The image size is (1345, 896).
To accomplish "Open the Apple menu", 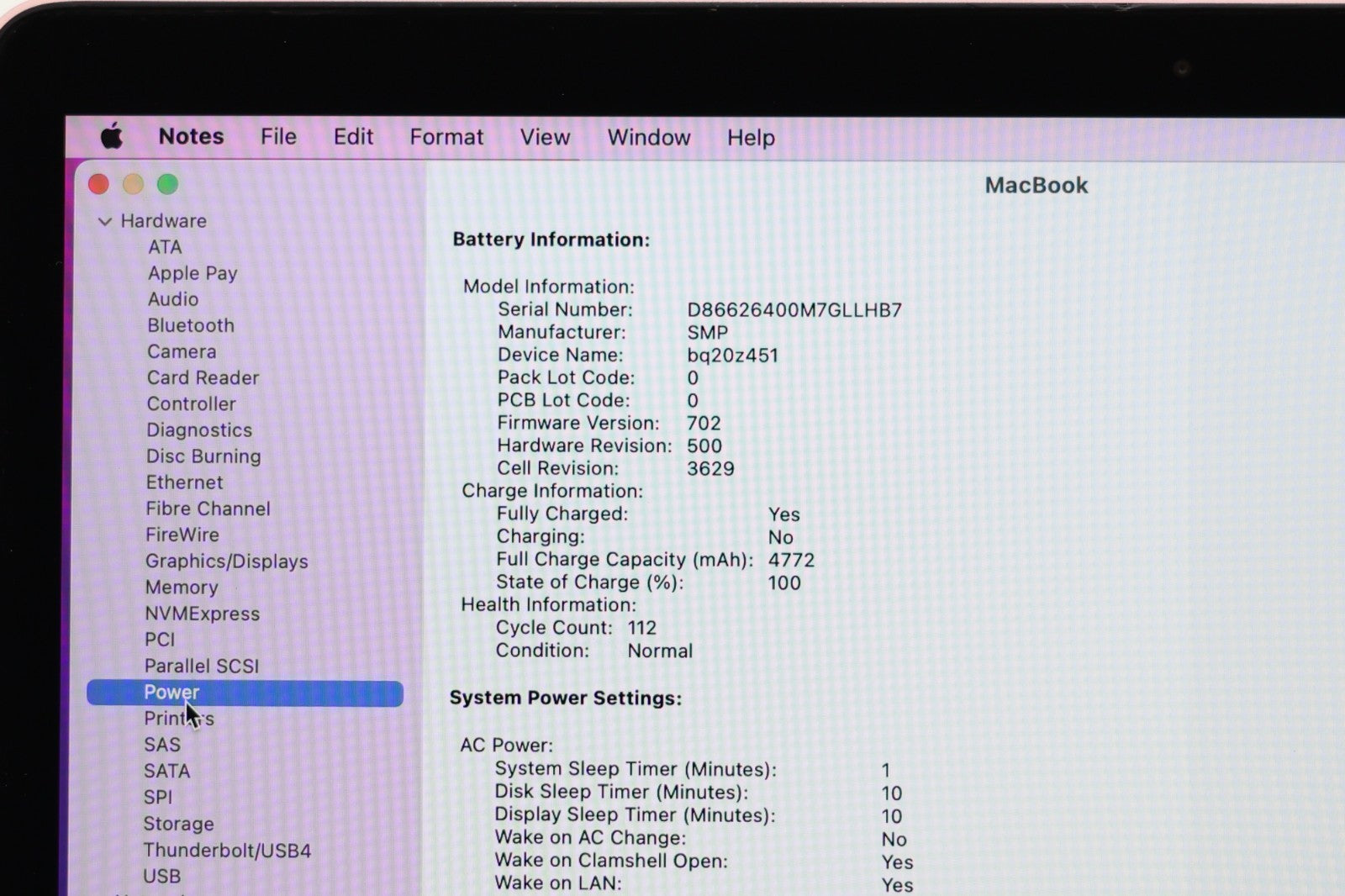I will click(112, 136).
